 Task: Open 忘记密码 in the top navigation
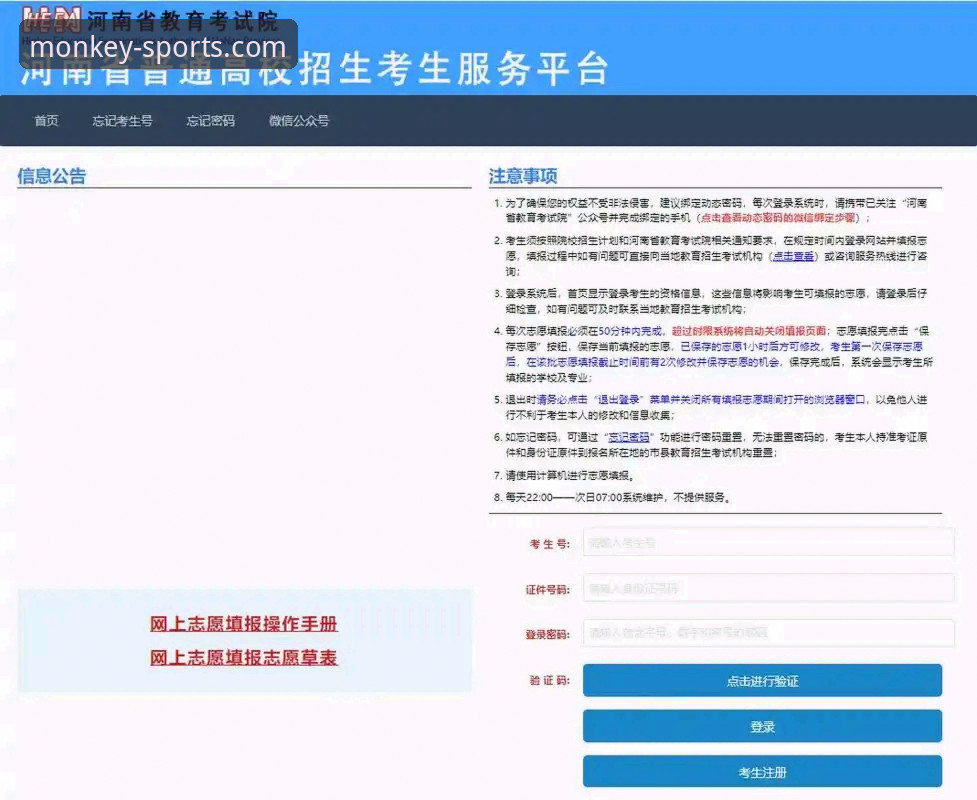pyautogui.click(x=210, y=120)
